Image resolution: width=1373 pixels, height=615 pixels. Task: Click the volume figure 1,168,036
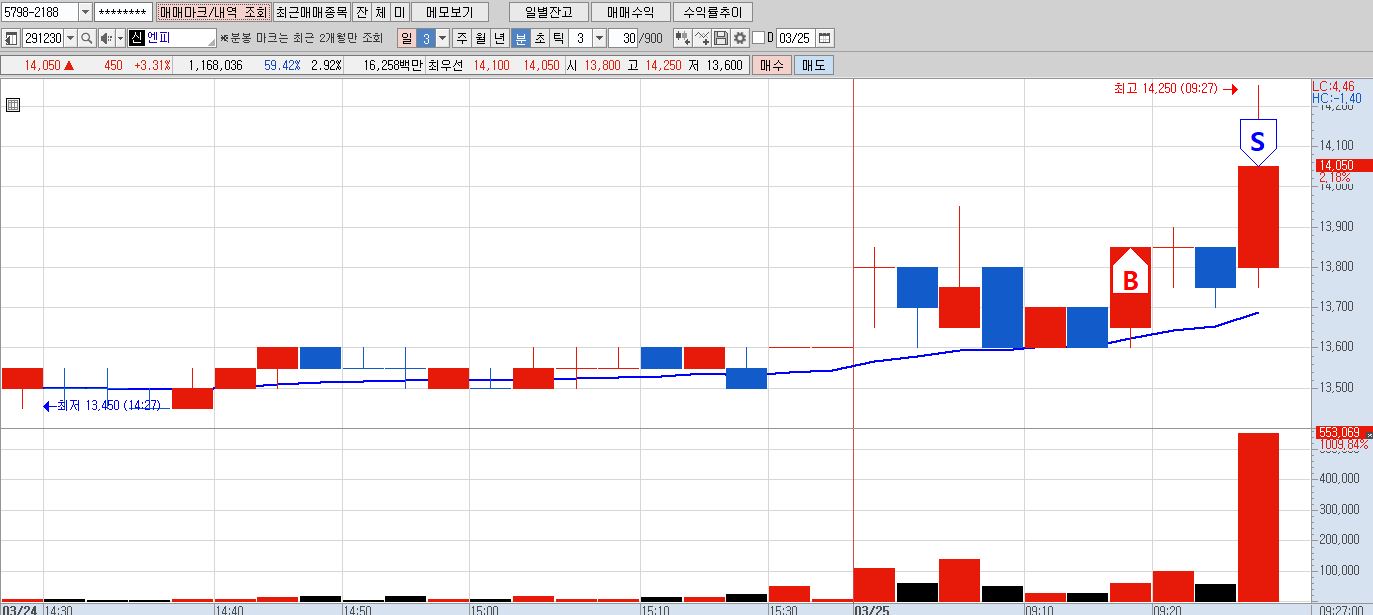pos(215,65)
